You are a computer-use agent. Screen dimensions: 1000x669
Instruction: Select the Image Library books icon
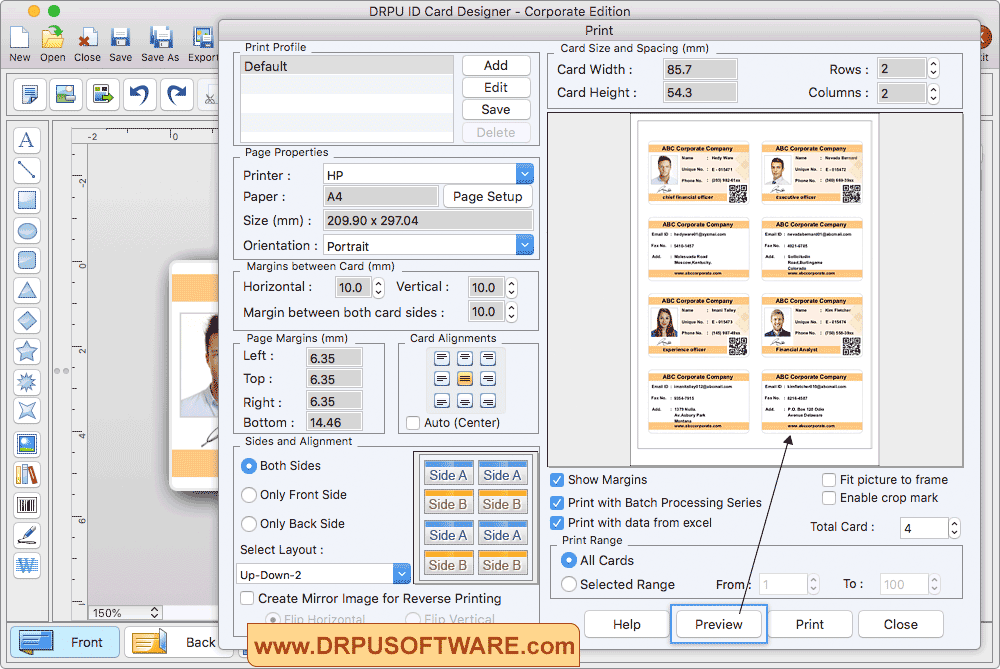(27, 474)
